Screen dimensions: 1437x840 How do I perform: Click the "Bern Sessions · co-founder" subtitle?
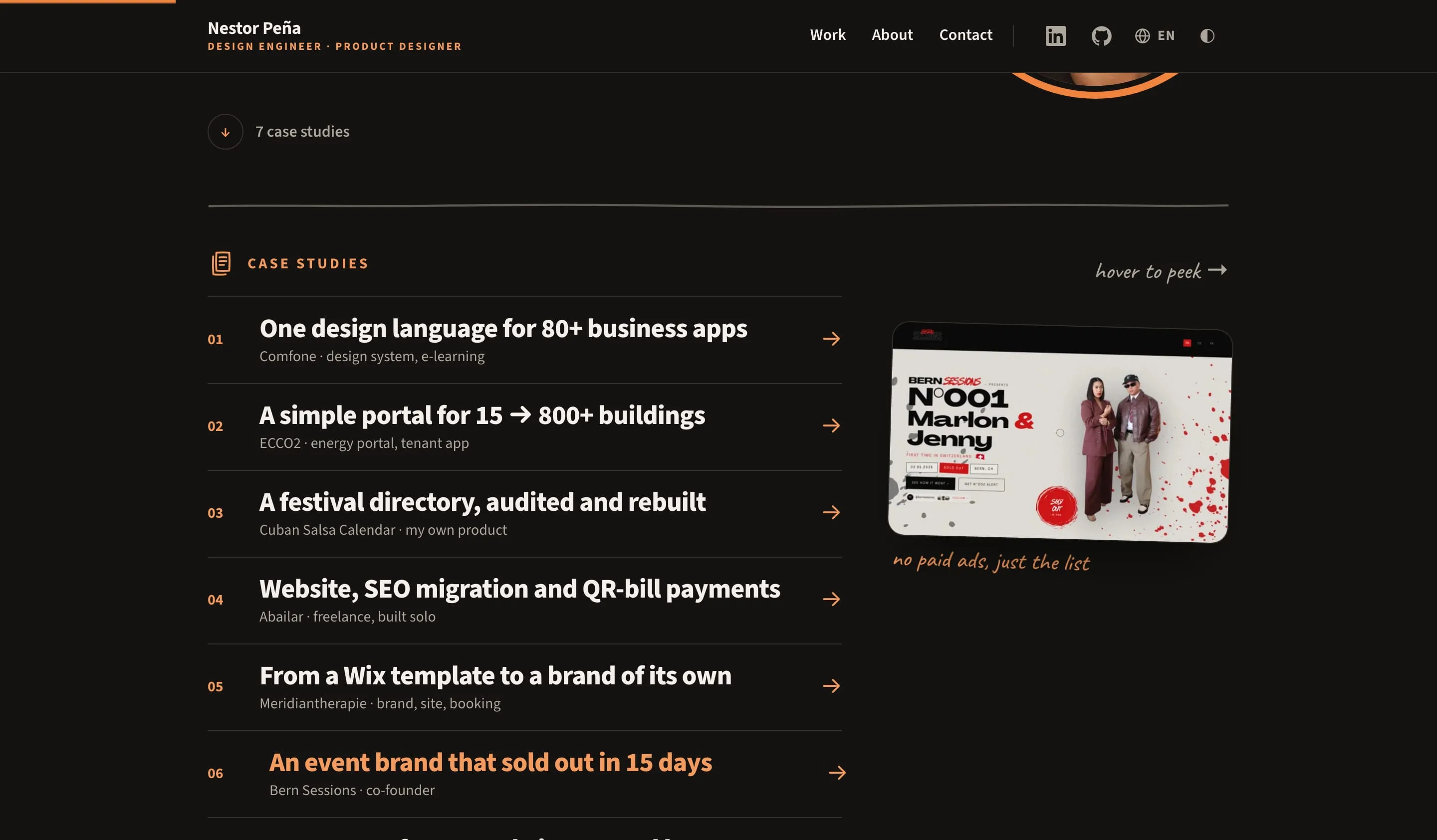[352, 790]
